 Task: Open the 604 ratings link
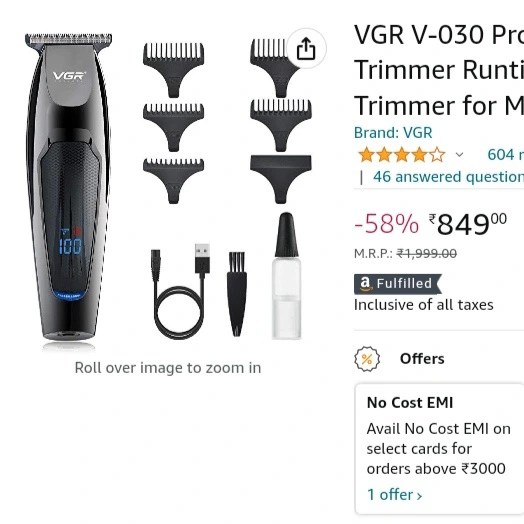(x=505, y=155)
